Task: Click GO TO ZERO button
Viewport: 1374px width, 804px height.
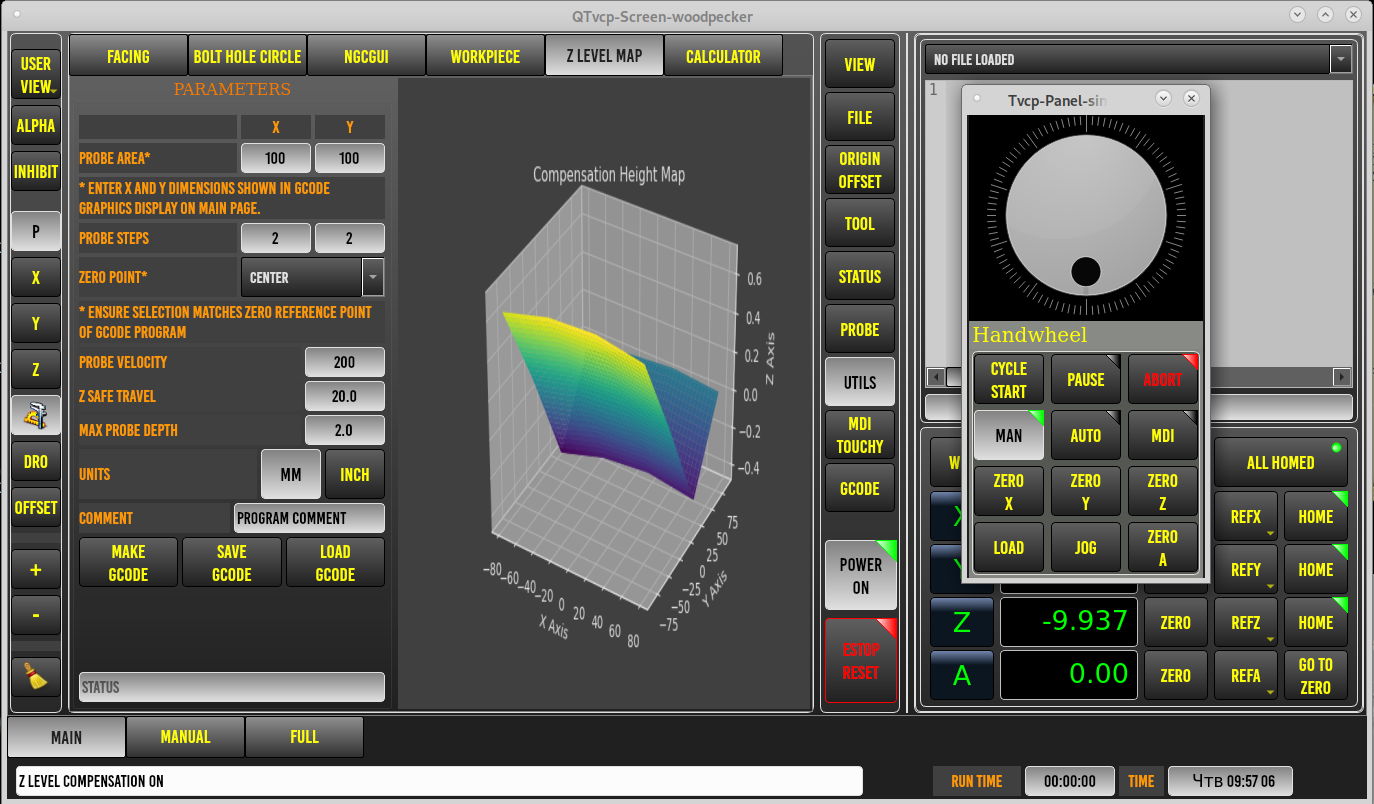Action: pyautogui.click(x=1316, y=675)
